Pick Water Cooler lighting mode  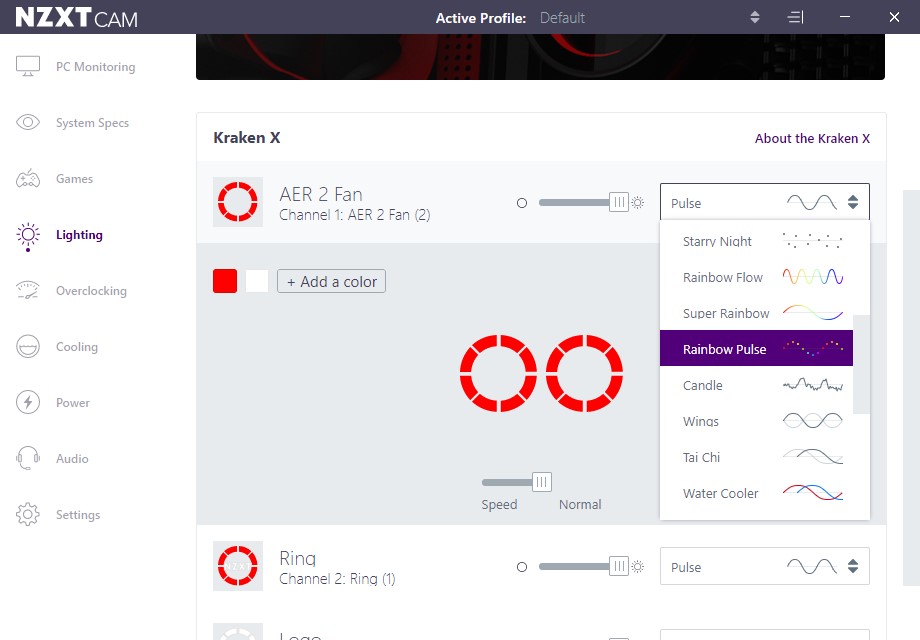(756, 493)
